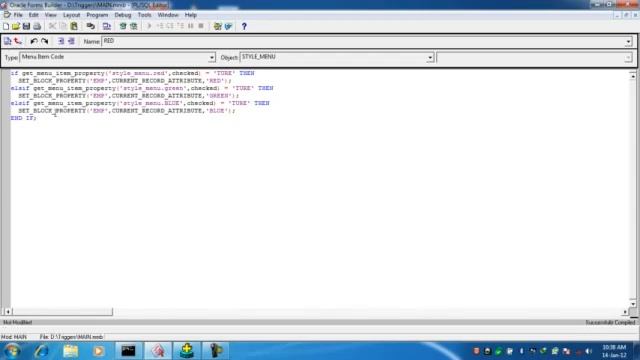
Task: Click the Run Form toolbar icon
Action: pos(123,27)
